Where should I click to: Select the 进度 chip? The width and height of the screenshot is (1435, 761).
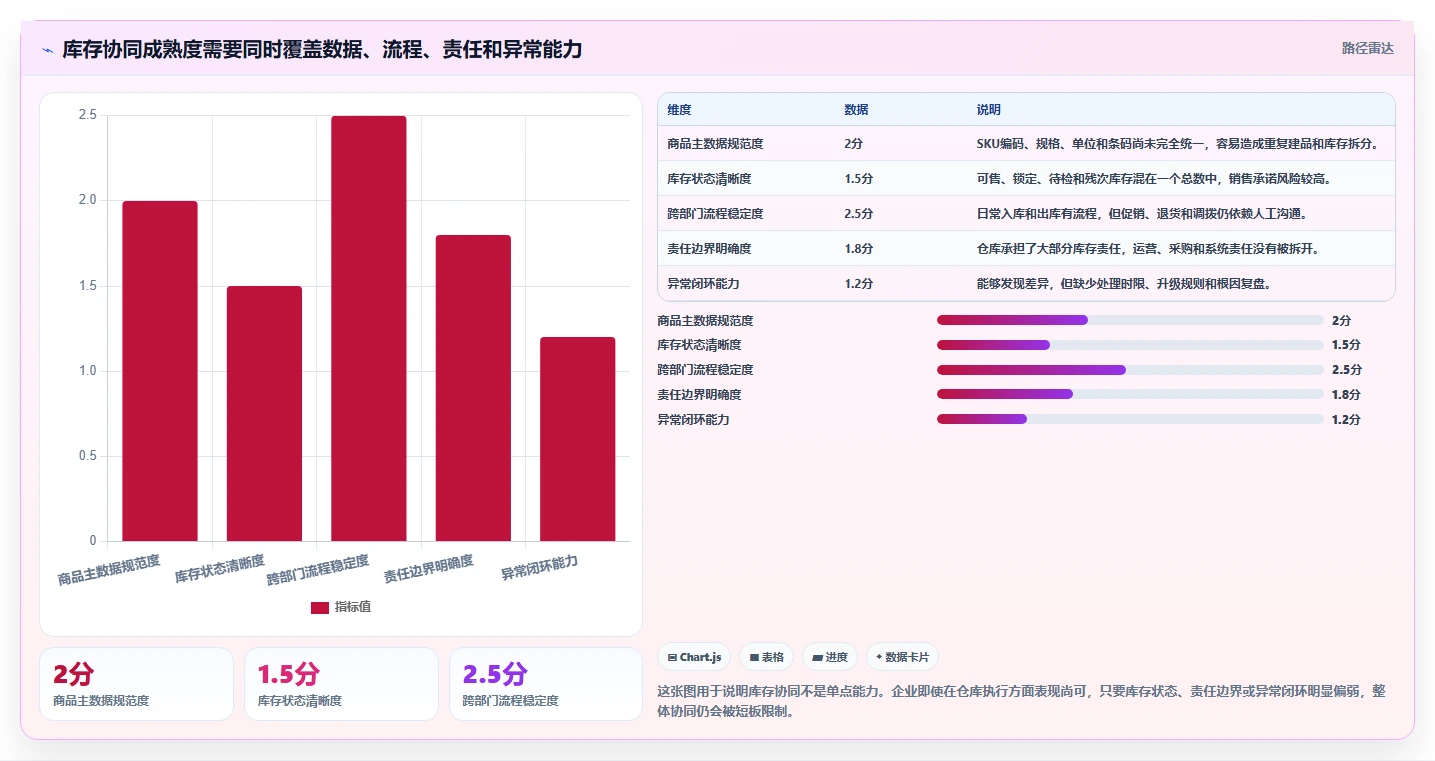point(830,657)
